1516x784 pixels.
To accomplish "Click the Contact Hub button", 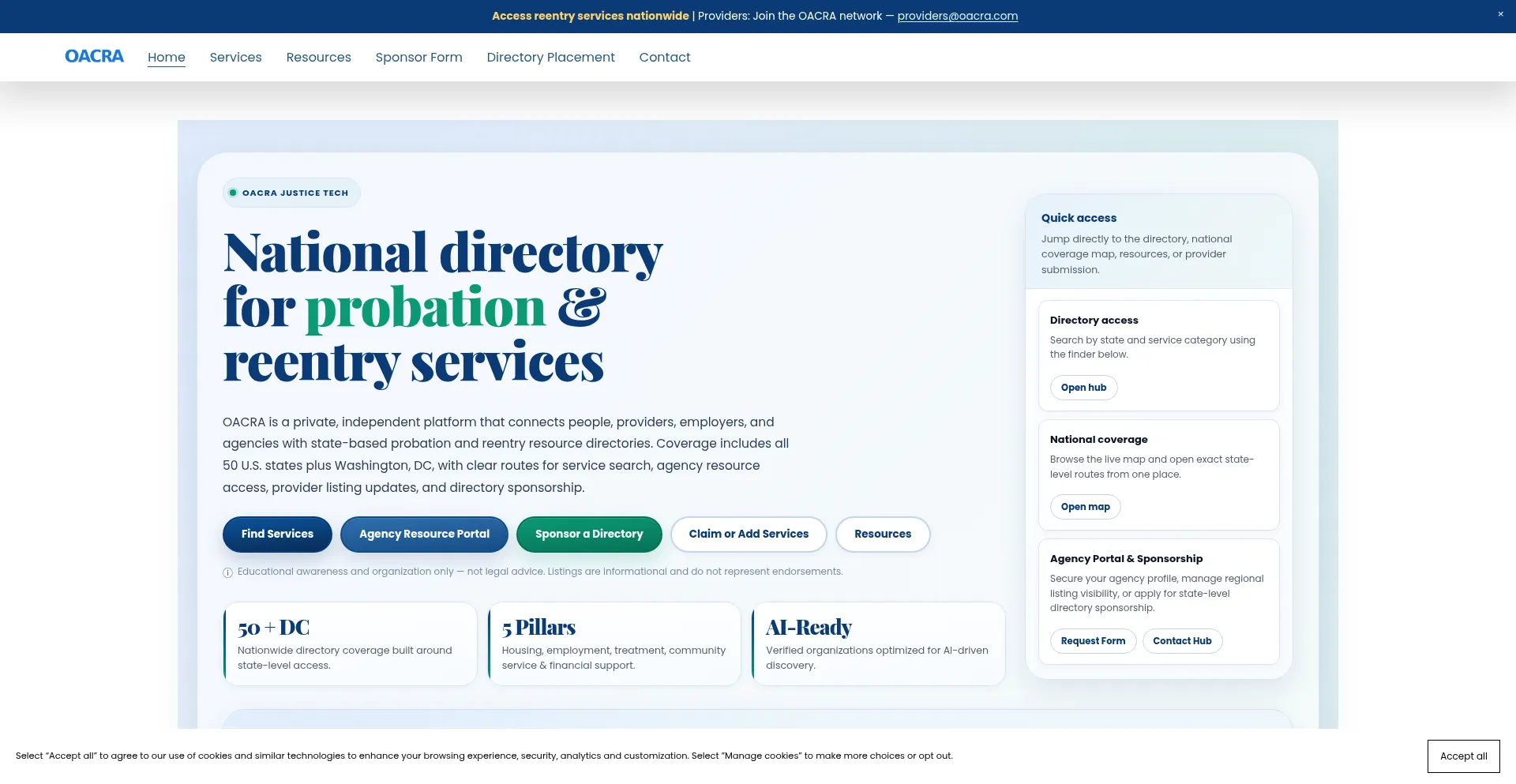I will pos(1182,641).
